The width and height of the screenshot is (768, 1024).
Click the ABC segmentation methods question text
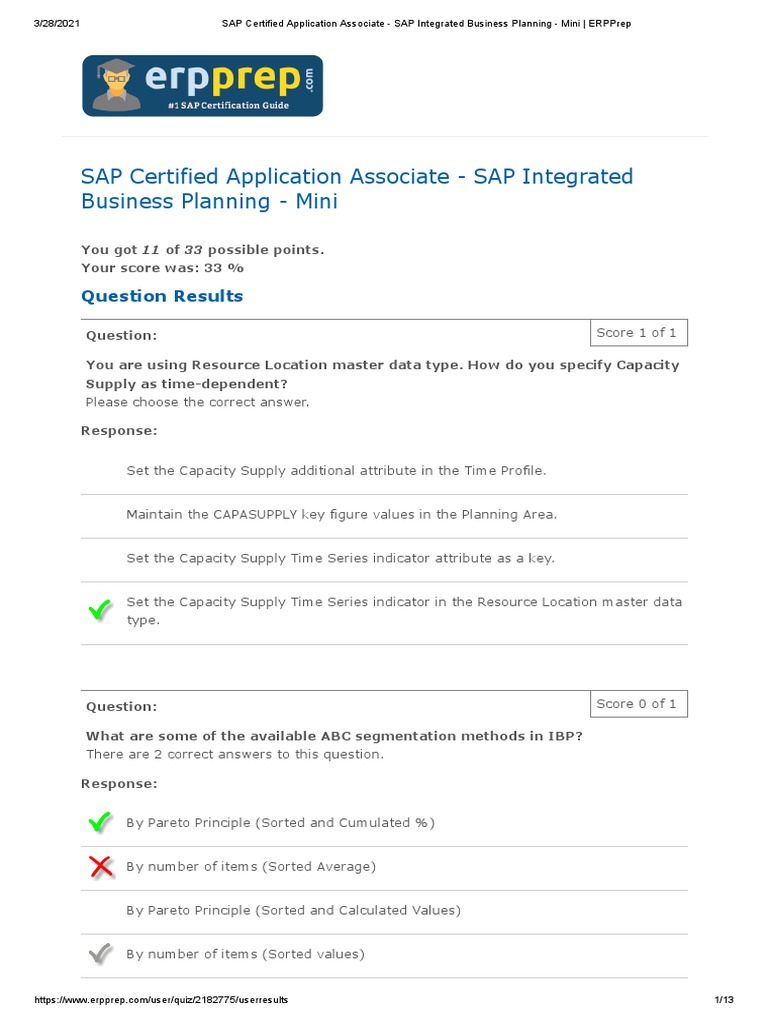pos(334,736)
